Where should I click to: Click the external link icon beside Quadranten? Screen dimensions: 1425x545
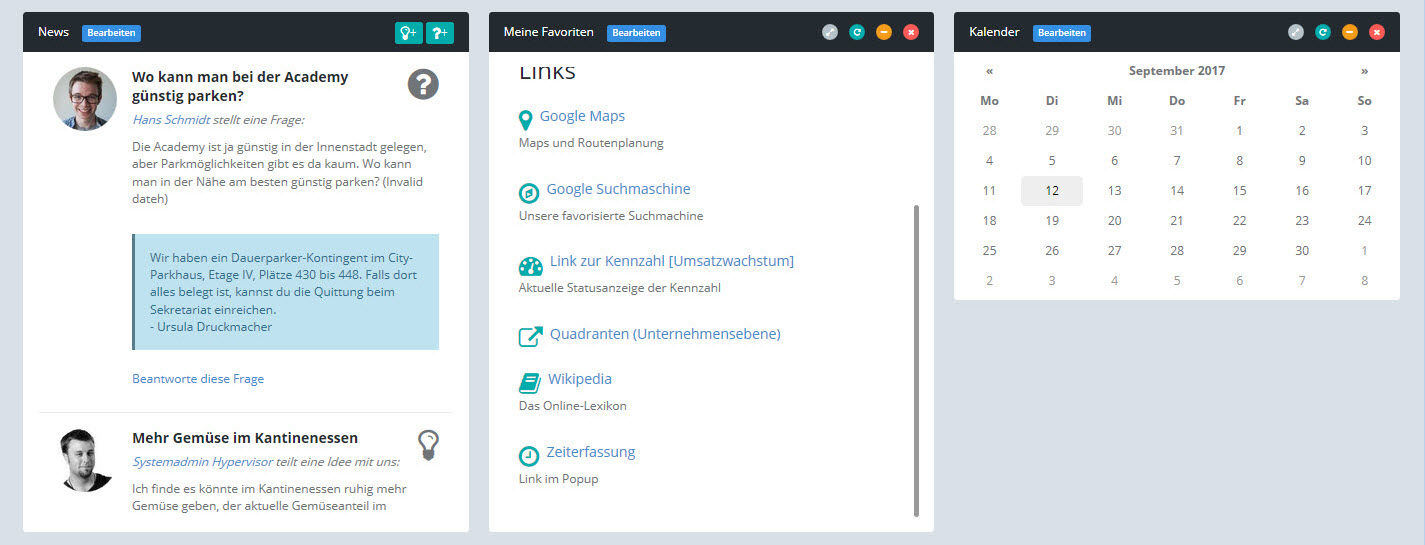click(531, 337)
